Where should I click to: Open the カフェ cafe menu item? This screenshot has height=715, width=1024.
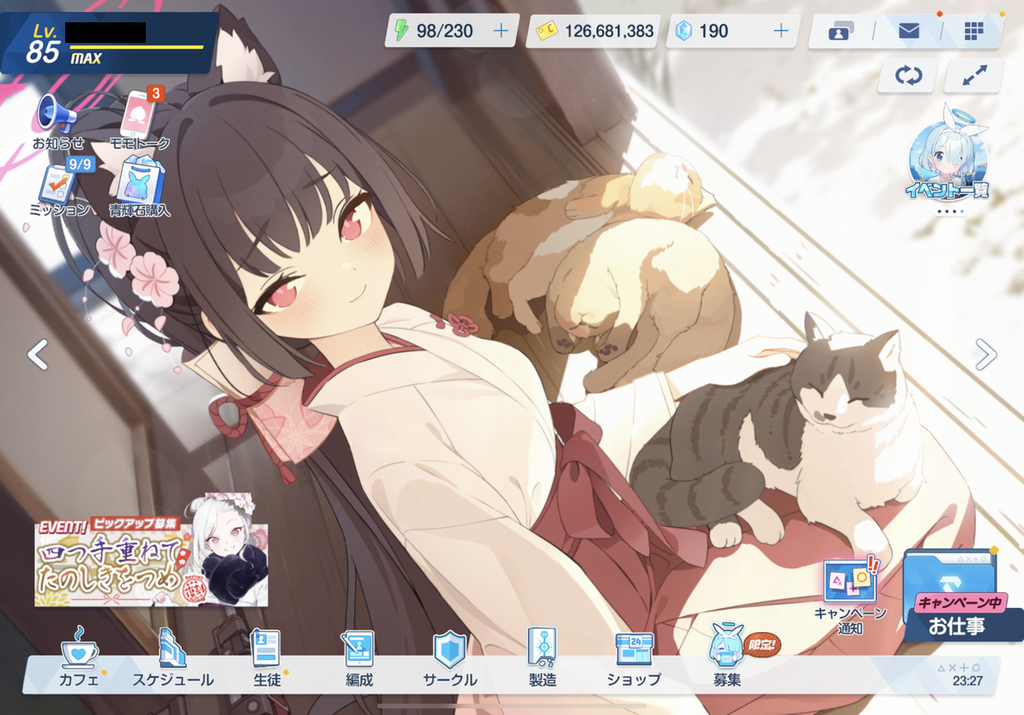click(x=79, y=658)
